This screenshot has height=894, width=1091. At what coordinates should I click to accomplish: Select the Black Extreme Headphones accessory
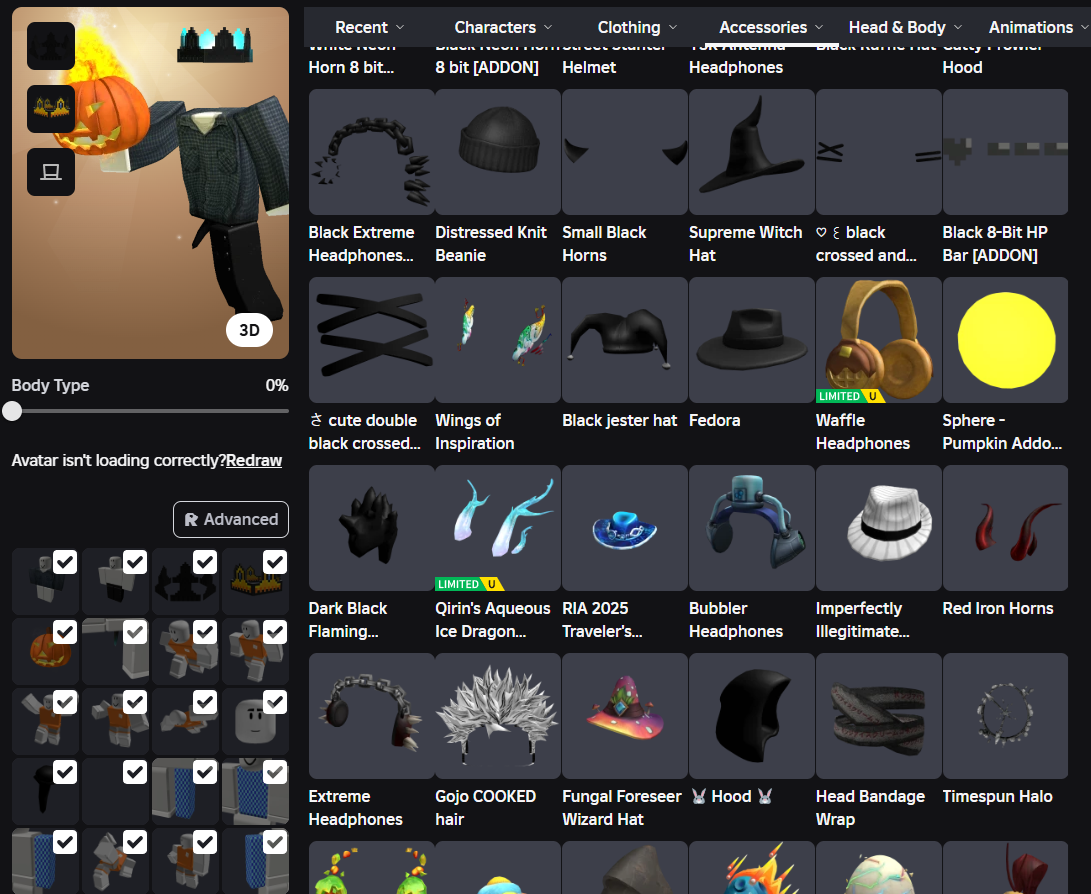[372, 152]
